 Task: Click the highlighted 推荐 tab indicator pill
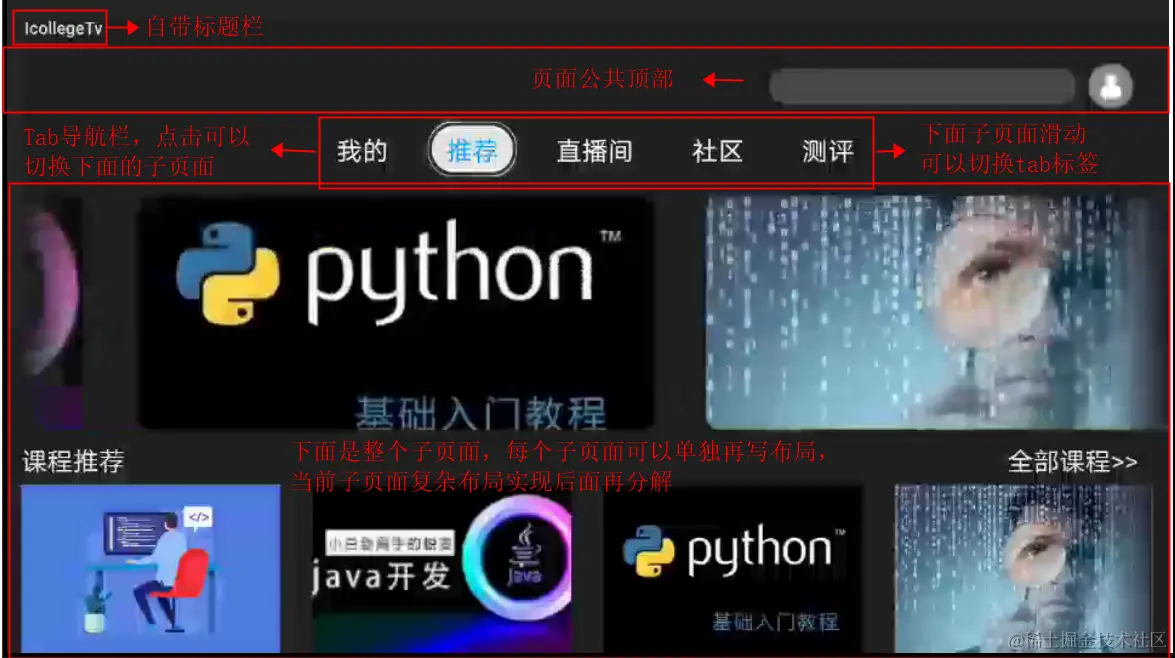(470, 151)
